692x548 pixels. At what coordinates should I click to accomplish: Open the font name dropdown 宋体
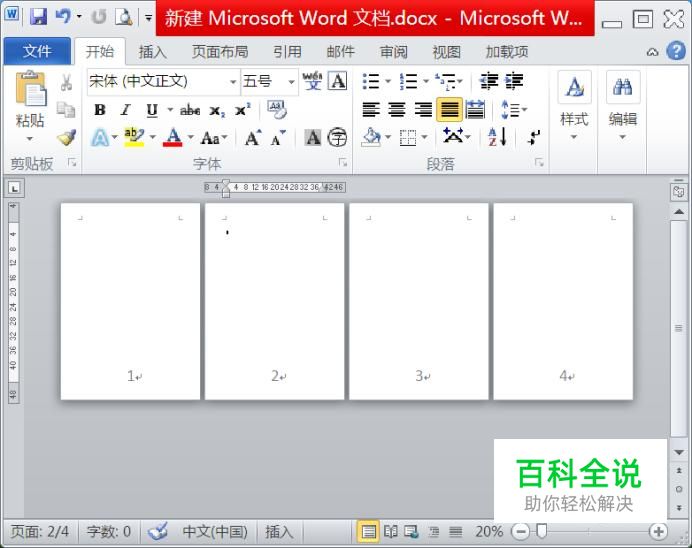(233, 82)
